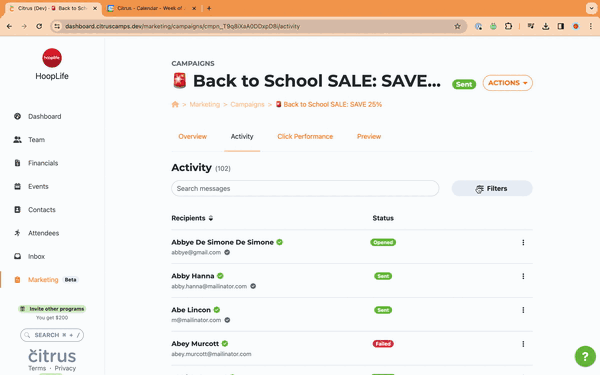Open row menu for Abbye De Simone
Screen dimensions: 600x375
tap(523, 243)
